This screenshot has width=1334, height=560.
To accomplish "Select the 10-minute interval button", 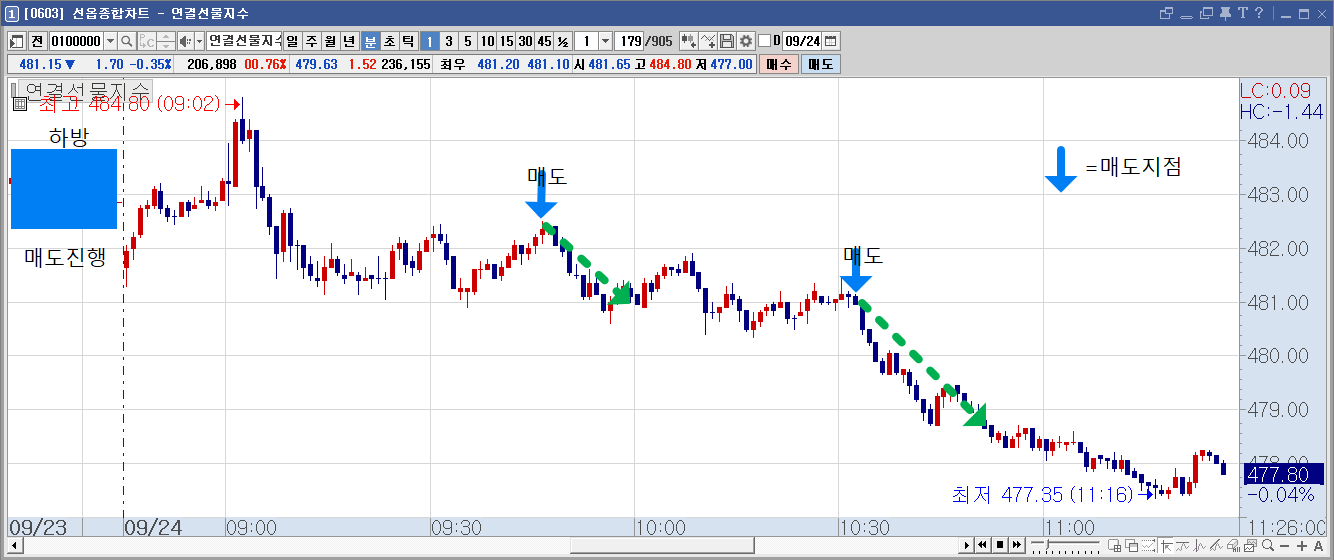I will (487, 41).
